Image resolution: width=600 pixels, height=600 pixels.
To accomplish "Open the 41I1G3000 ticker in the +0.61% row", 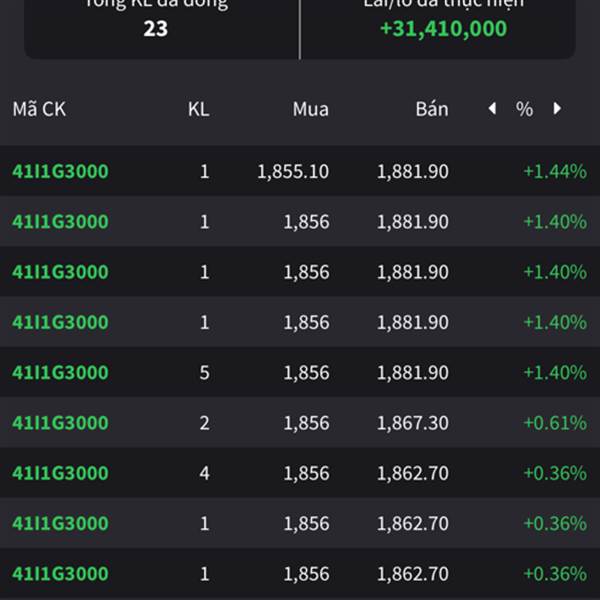I will pyautogui.click(x=60, y=423).
